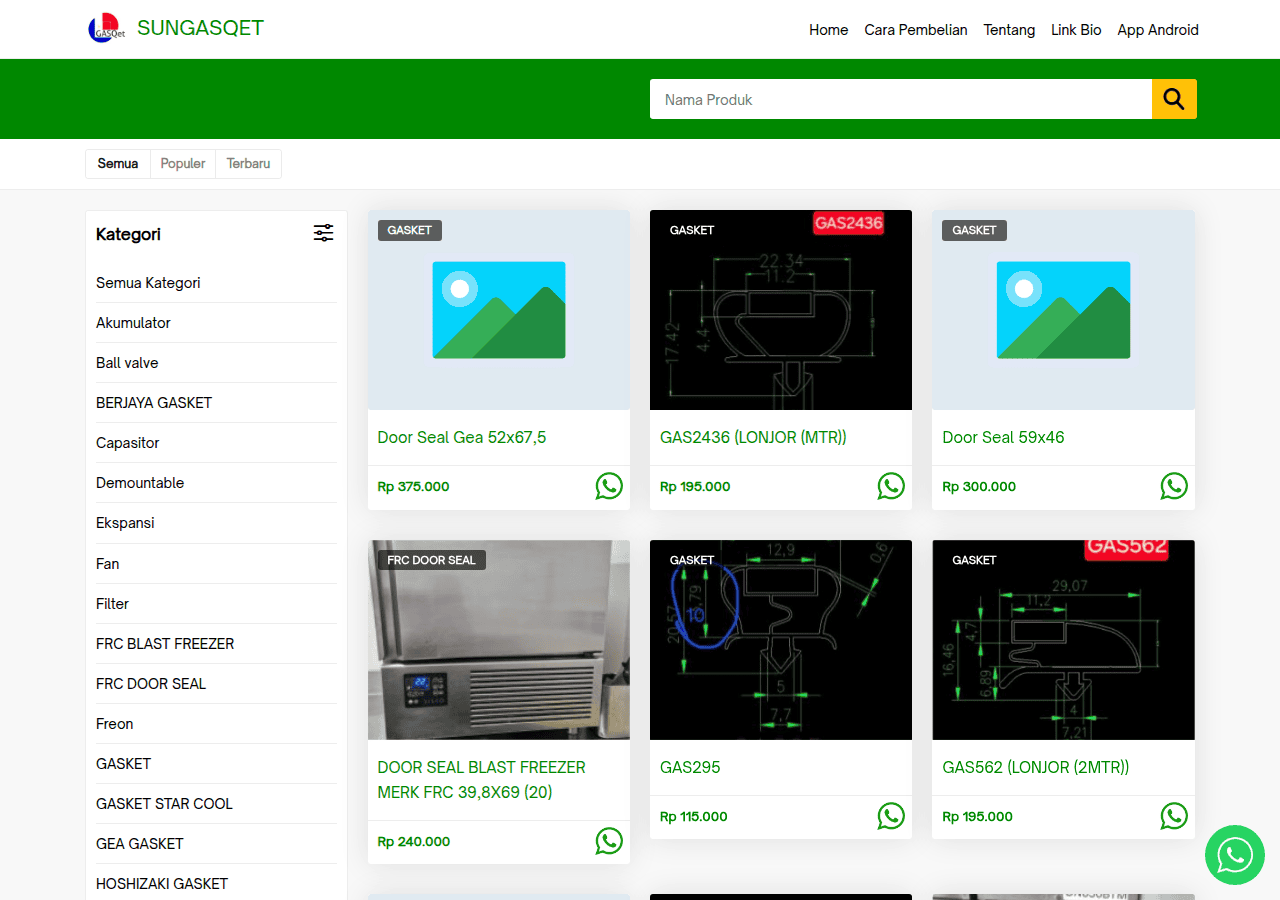
Task: Click WhatsApp icon on Door Seal 59x46
Action: click(1174, 486)
